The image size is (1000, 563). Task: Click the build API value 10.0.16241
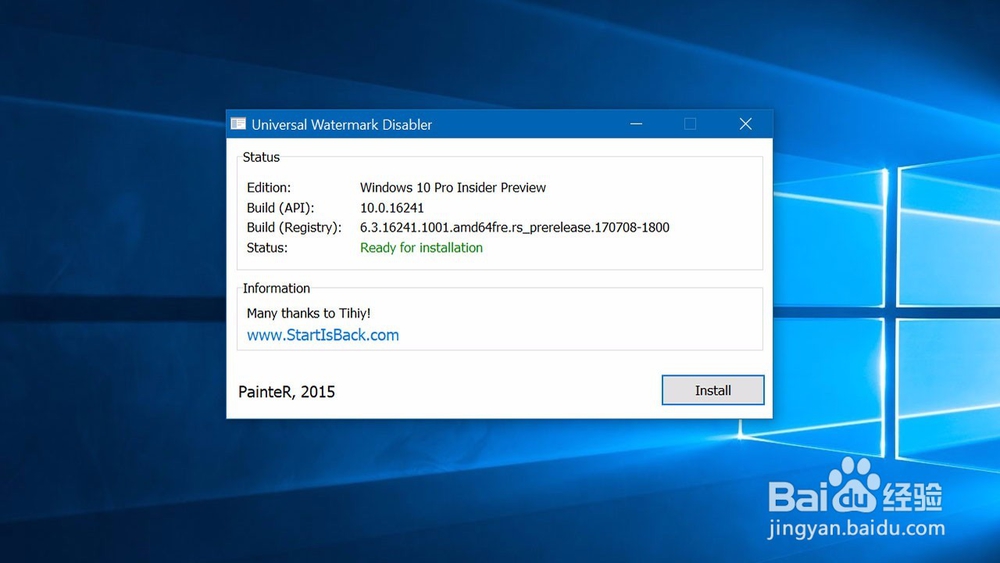[392, 208]
